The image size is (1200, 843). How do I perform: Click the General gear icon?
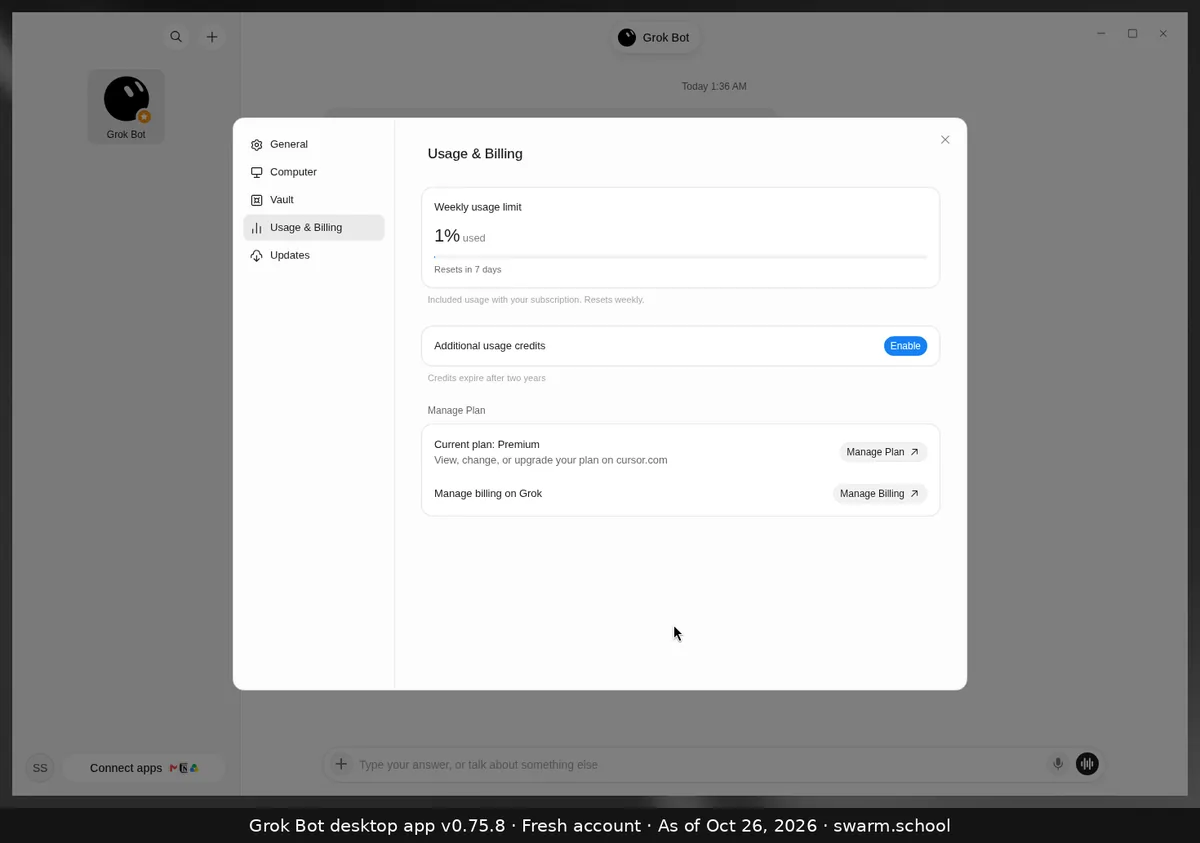257,145
